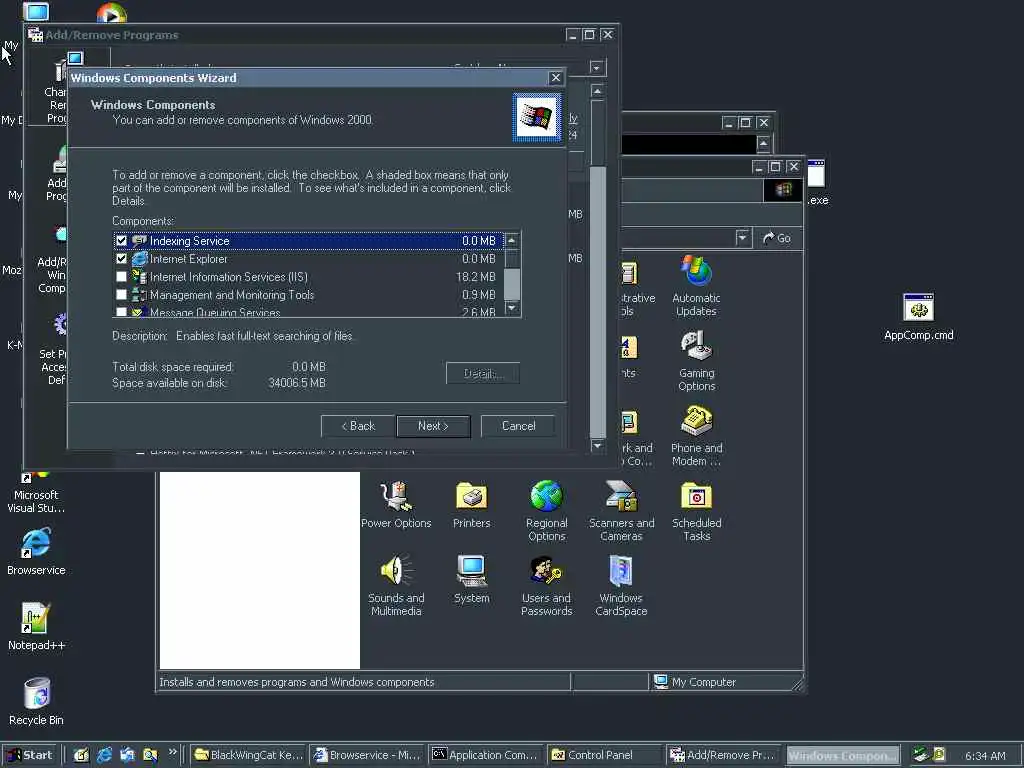Select the Microsoft Visual Studio desktop shortcut
The image size is (1024, 768).
click(x=36, y=493)
